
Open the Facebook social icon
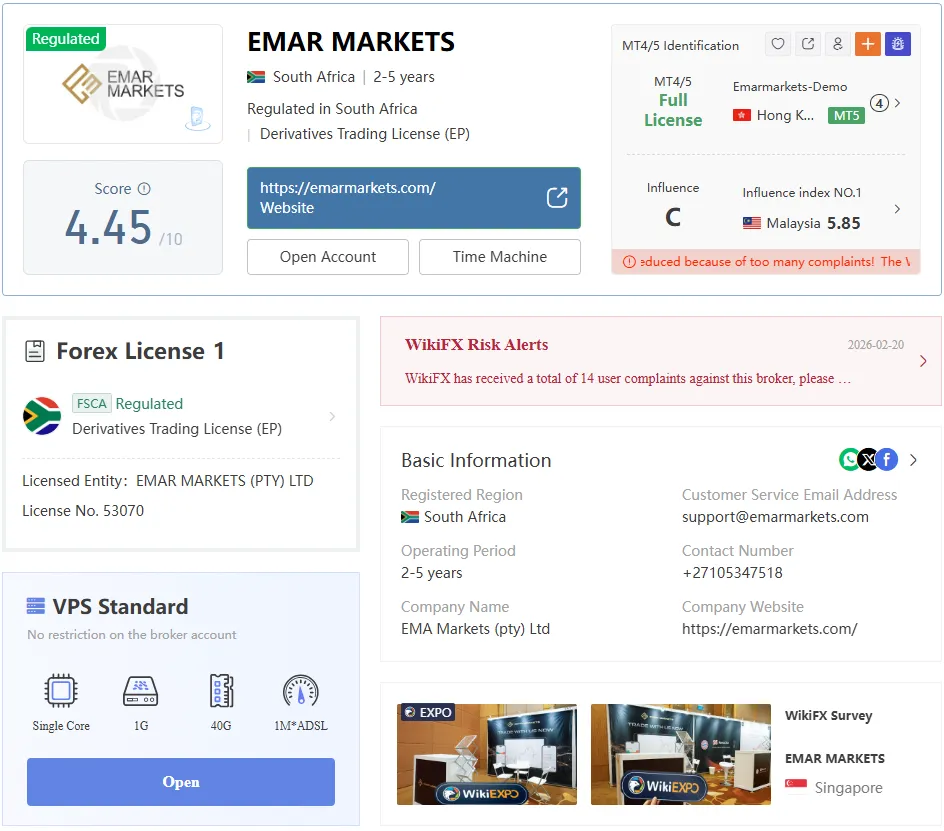886,460
